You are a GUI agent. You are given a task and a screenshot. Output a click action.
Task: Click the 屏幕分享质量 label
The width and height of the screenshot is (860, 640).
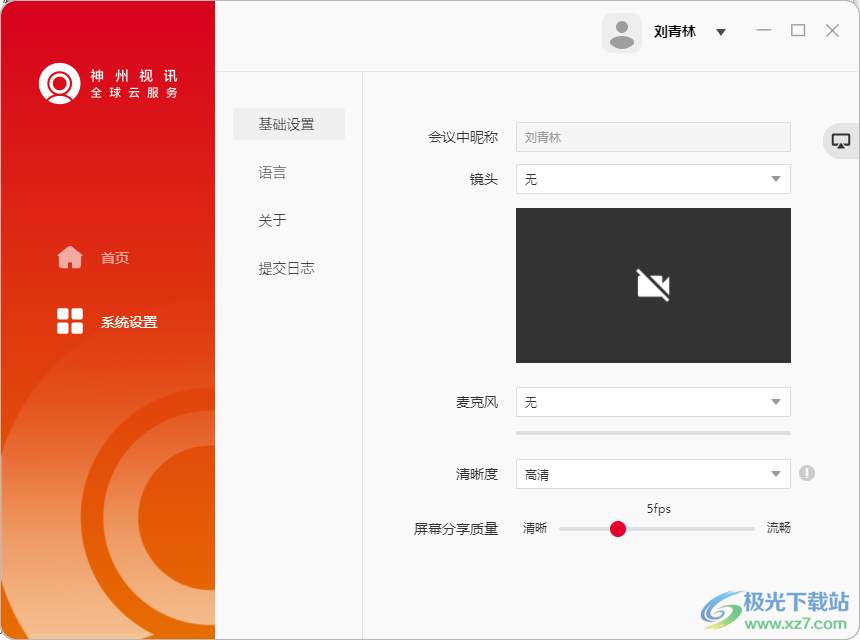[x=456, y=529]
